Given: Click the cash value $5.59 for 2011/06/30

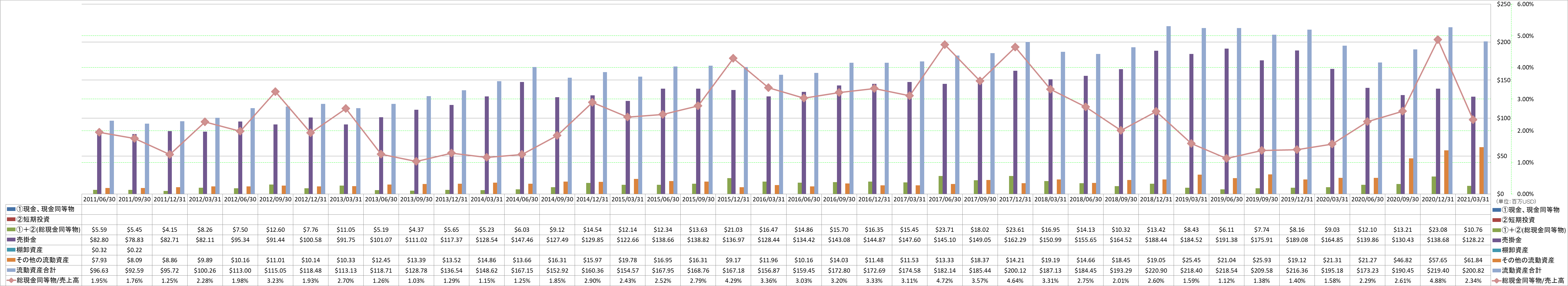Looking at the screenshot, I should [x=100, y=230].
